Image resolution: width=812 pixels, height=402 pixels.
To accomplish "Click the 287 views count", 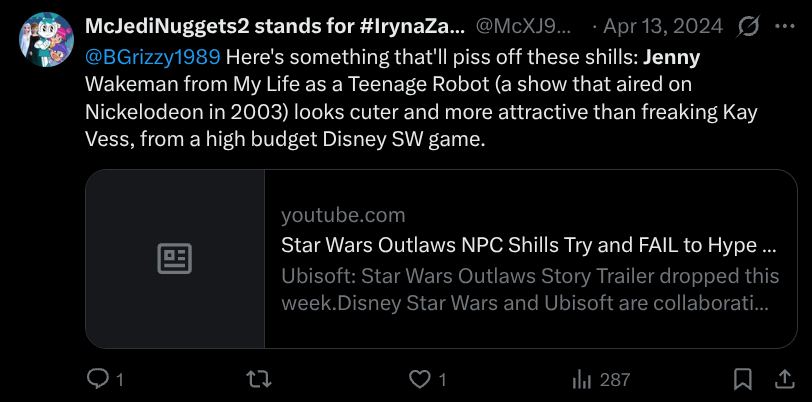I will [x=615, y=379].
